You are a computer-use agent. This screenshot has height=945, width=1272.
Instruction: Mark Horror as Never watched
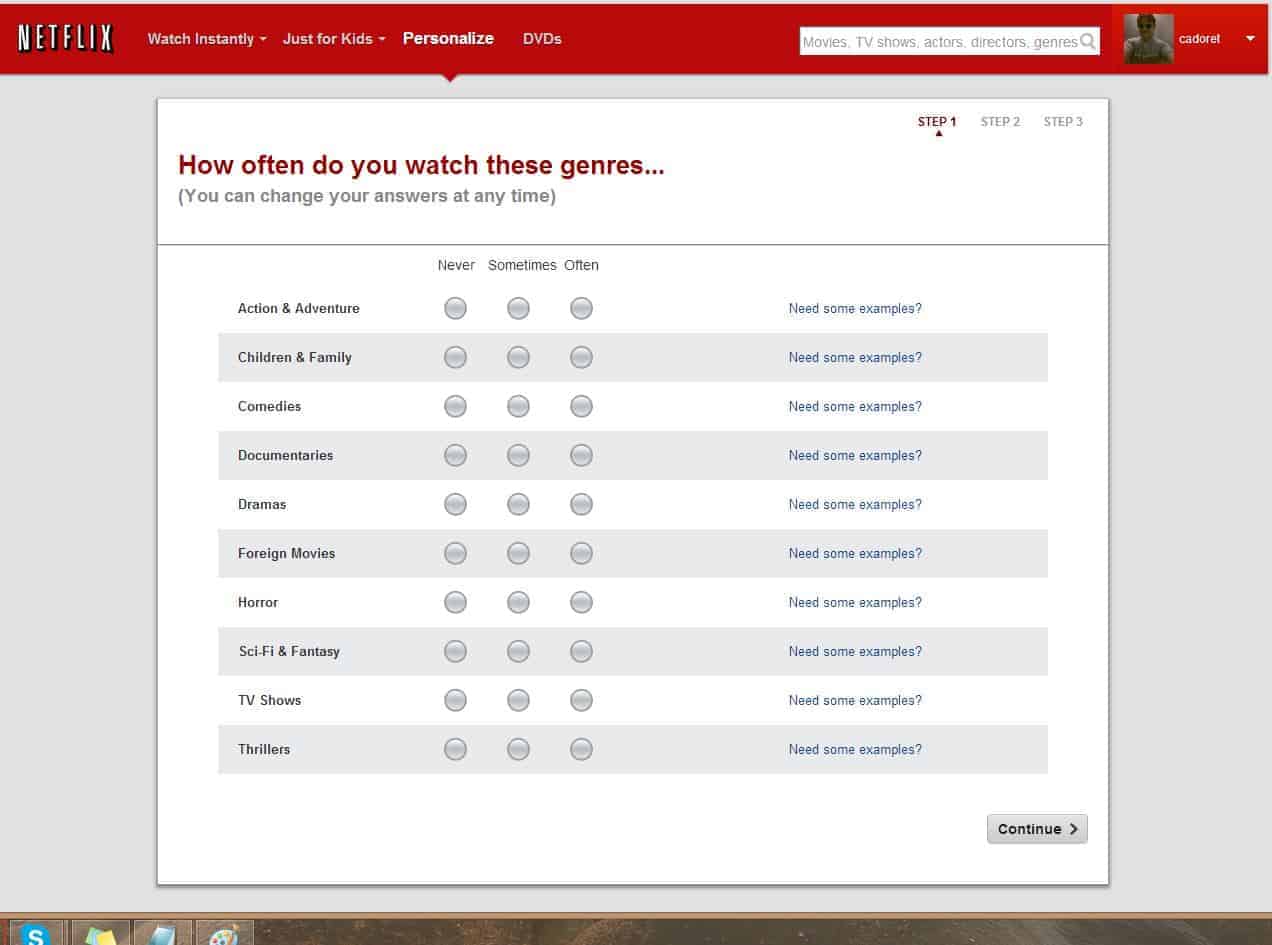455,602
